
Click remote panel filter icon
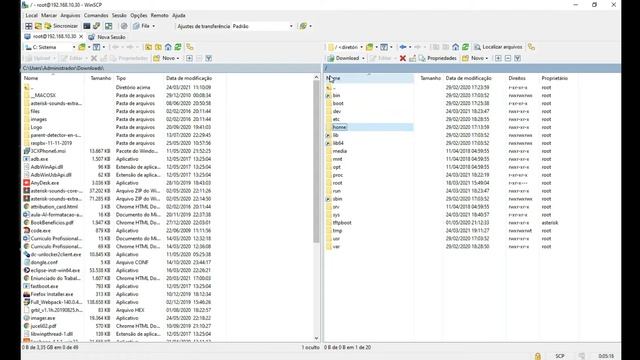tap(384, 47)
